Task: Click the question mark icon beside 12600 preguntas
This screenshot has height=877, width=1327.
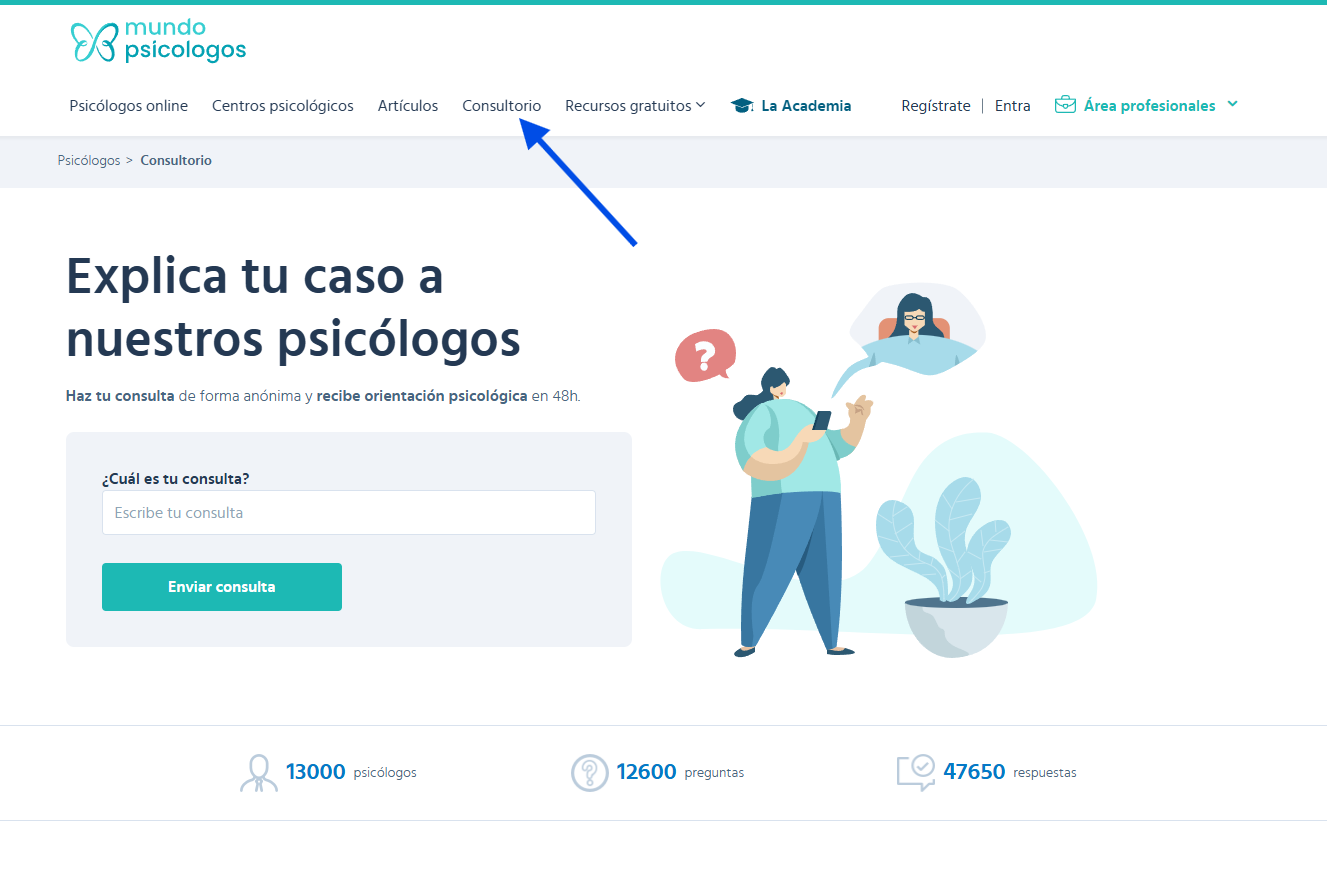Action: 590,773
